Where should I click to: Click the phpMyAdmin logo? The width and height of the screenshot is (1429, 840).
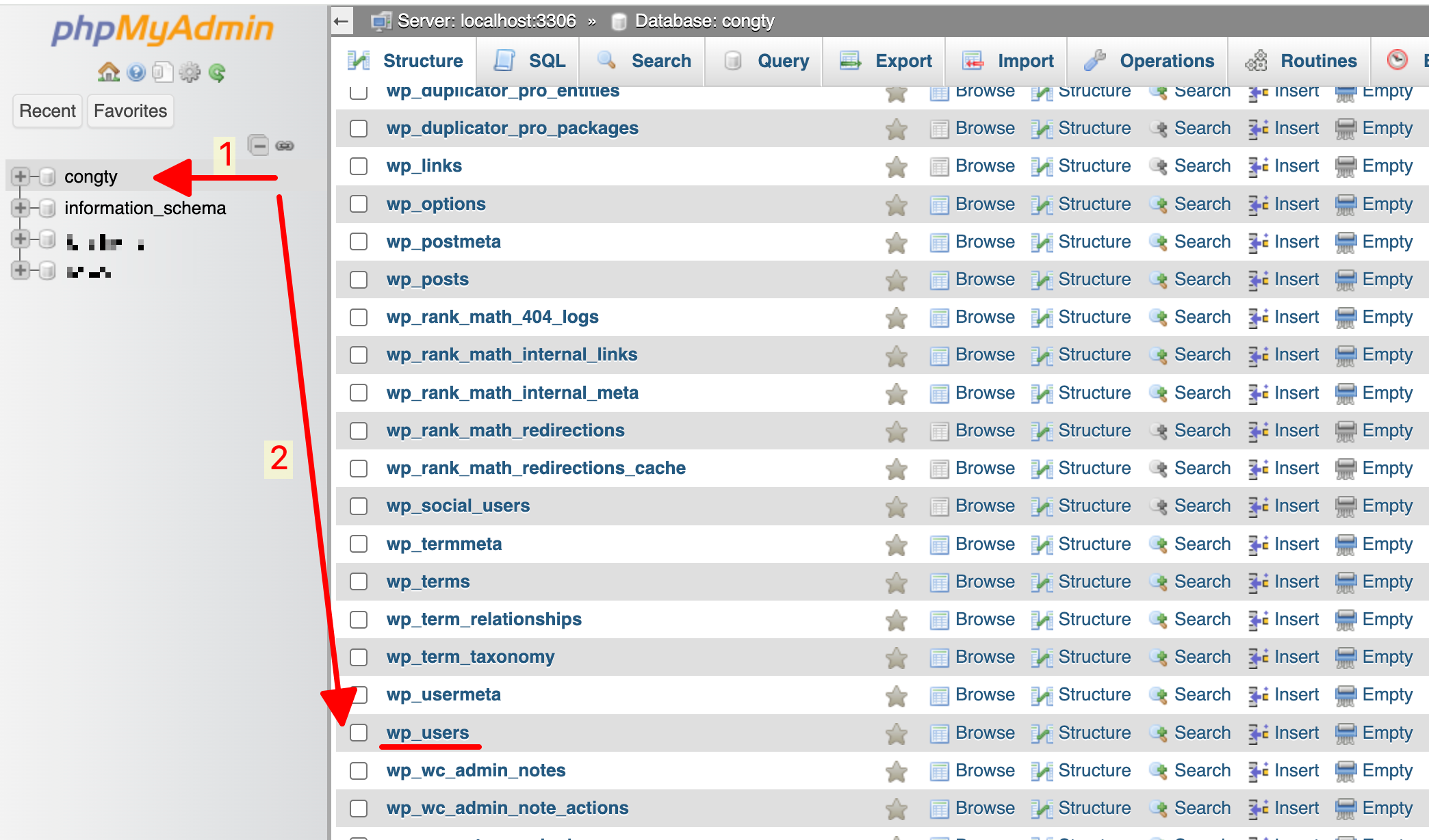click(x=163, y=29)
